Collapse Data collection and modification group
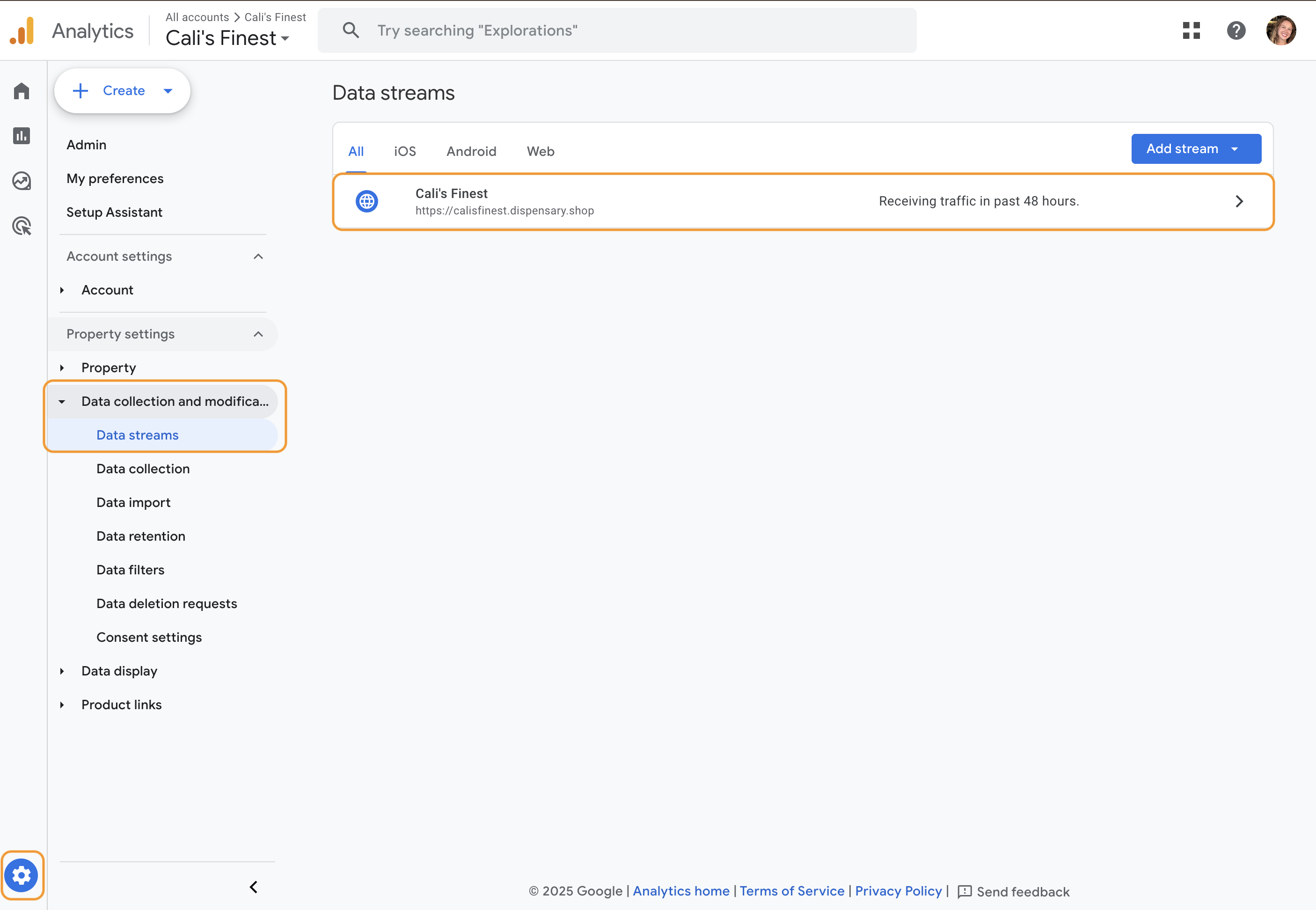 [x=62, y=402]
